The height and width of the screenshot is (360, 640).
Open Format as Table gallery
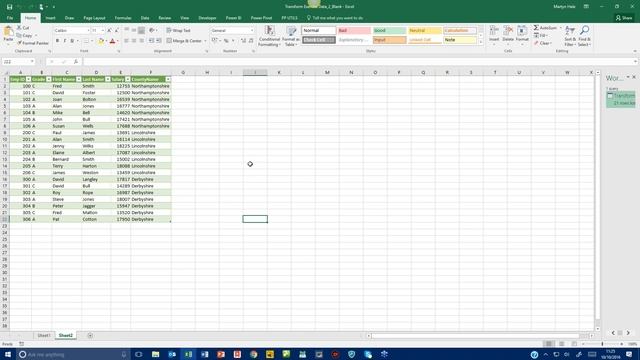click(291, 36)
